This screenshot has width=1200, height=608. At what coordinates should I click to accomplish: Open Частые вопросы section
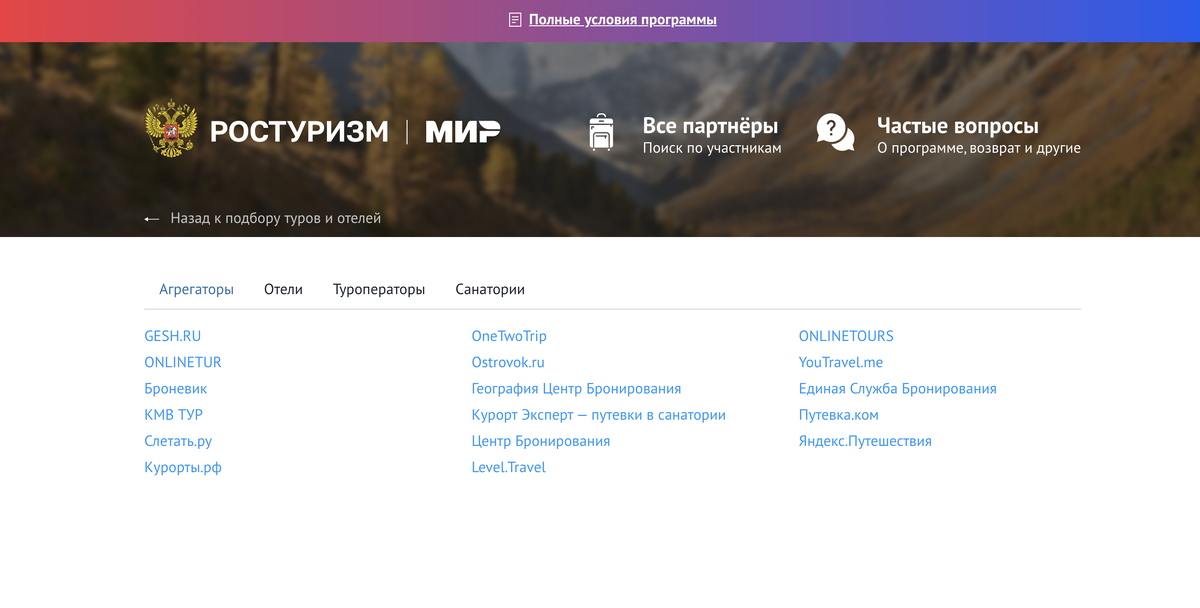tap(958, 126)
